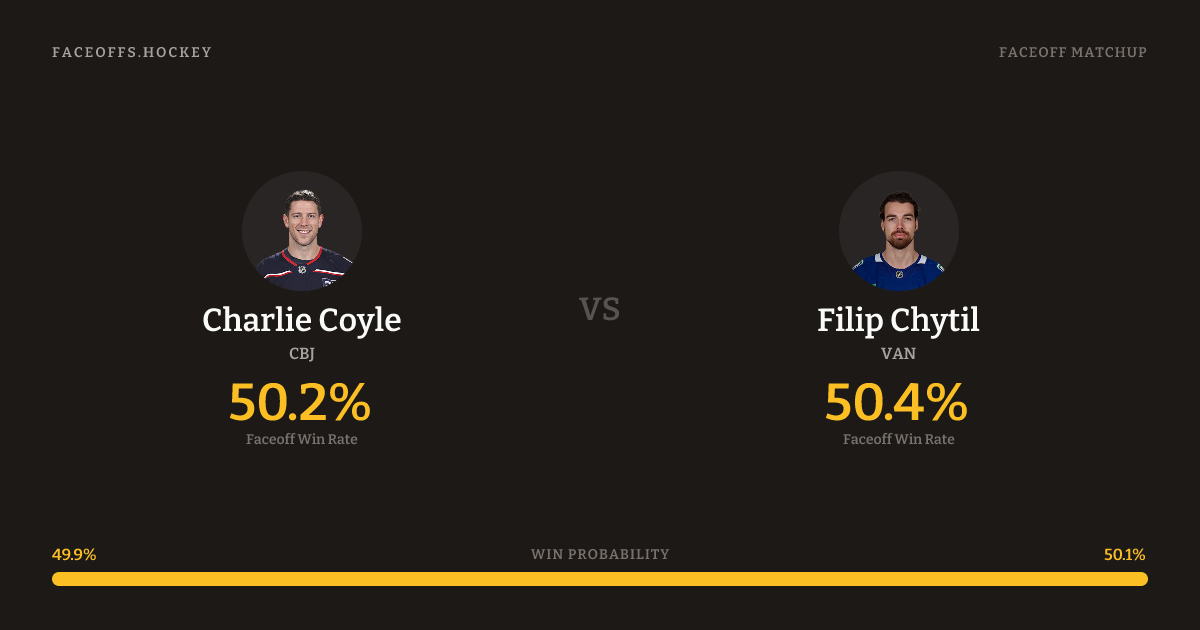Select Coyle's 50.2% faceoff win rate

coord(300,402)
